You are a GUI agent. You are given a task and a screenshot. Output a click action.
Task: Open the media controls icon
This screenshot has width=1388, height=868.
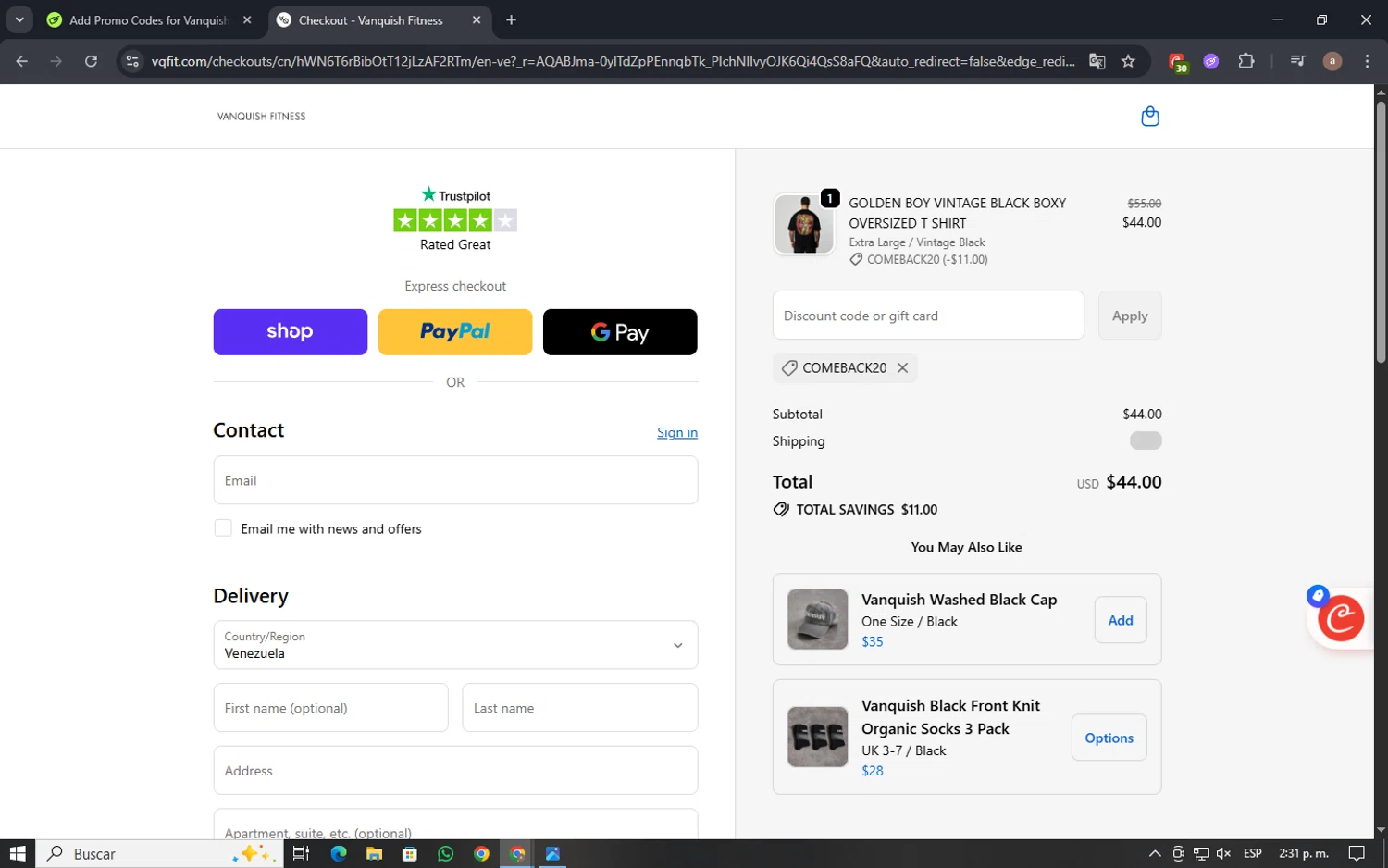(x=1297, y=61)
